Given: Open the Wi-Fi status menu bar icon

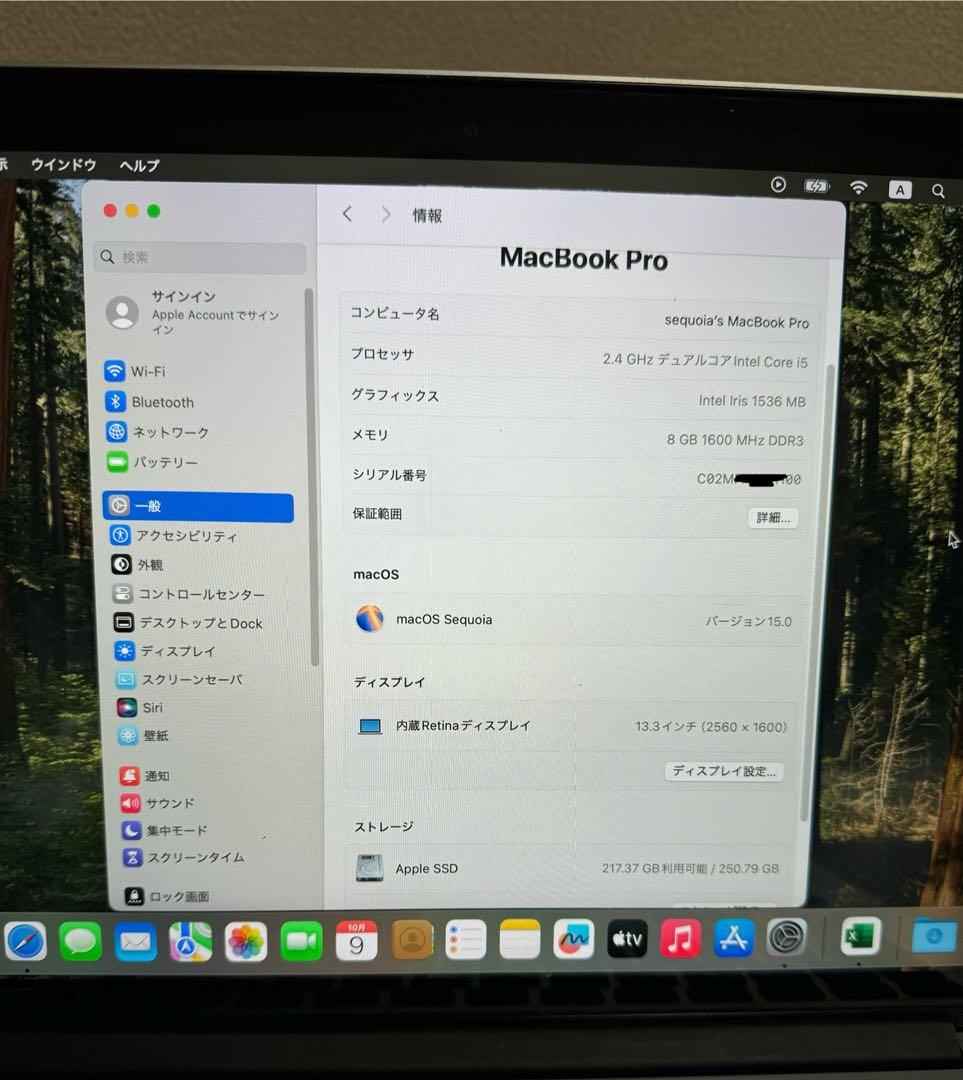Looking at the screenshot, I should pyautogui.click(x=858, y=186).
